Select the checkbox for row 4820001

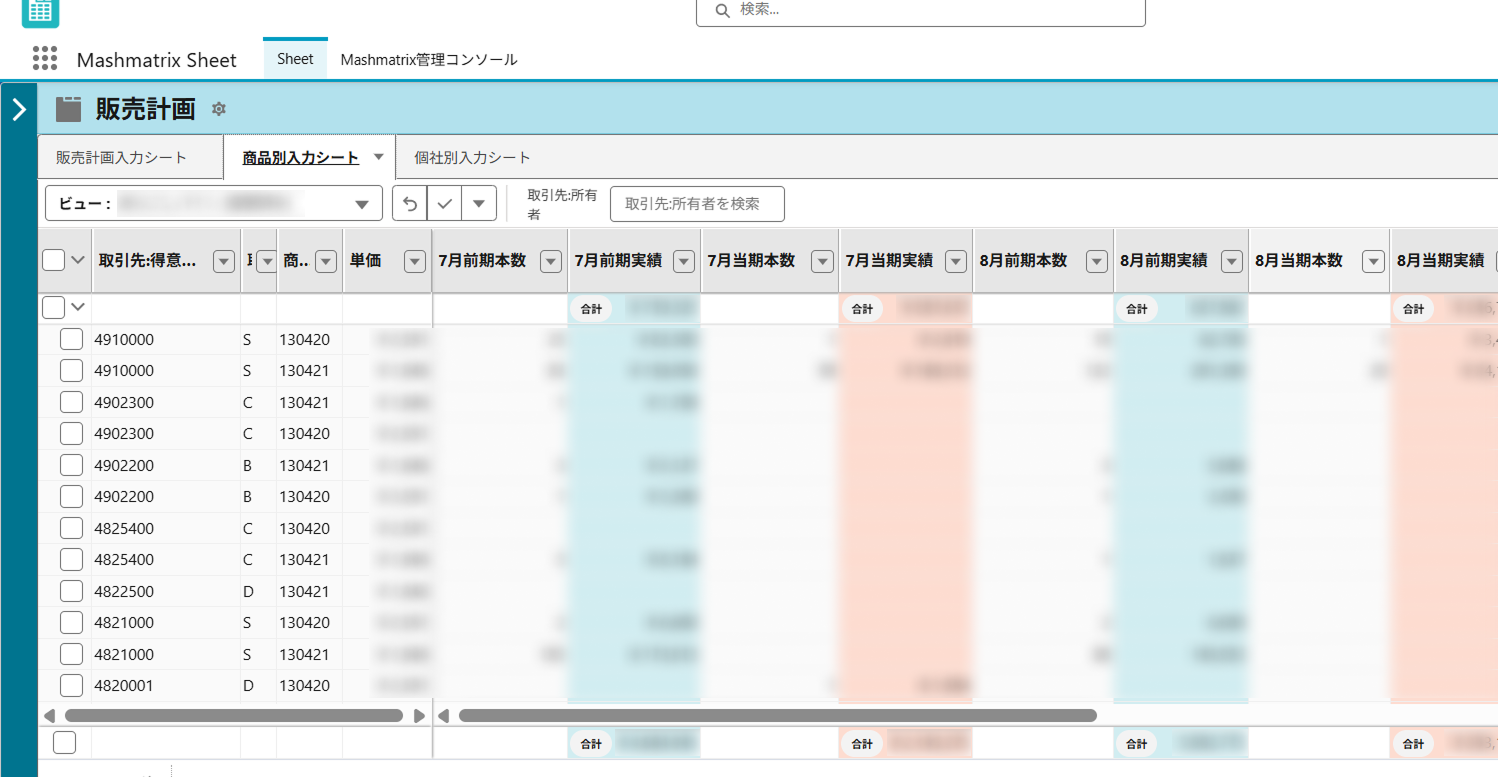click(71, 686)
